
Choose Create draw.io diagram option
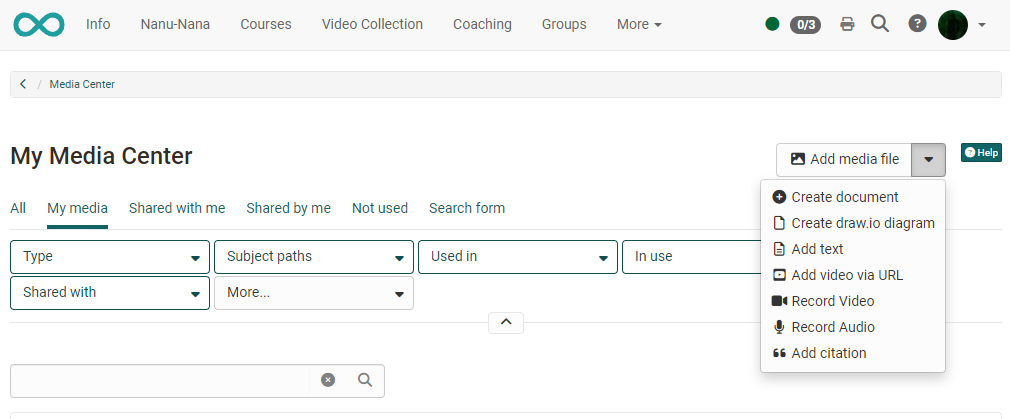[862, 223]
